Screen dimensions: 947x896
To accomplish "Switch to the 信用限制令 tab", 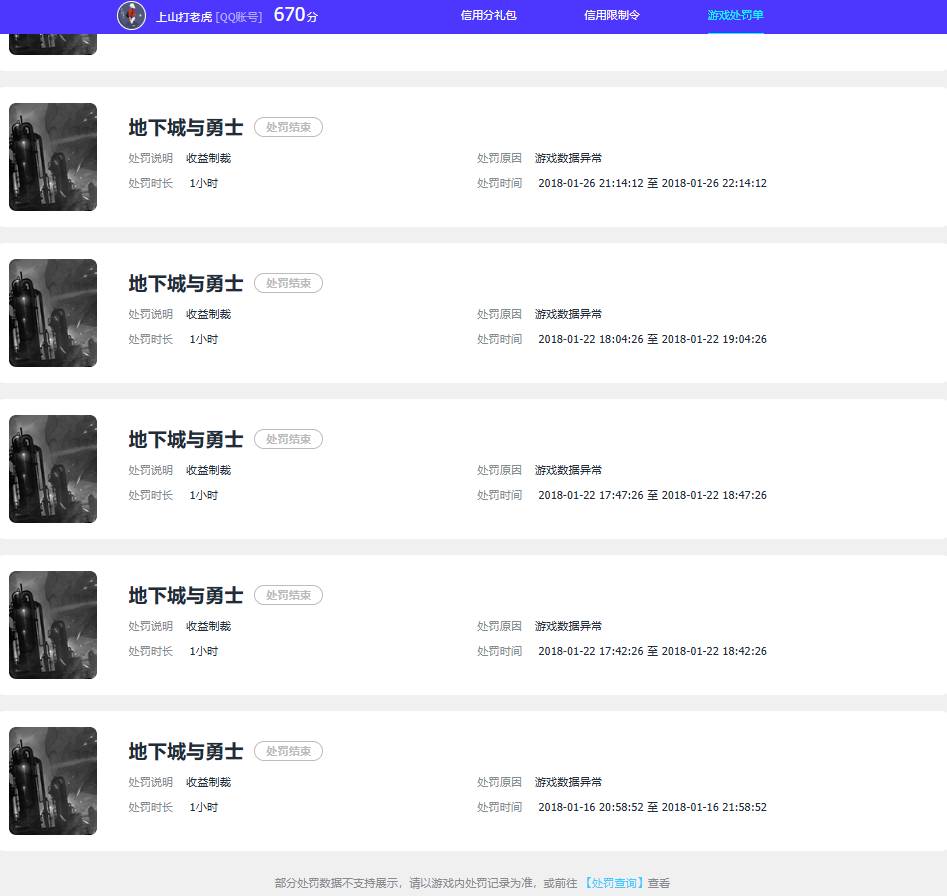I will click(x=612, y=16).
